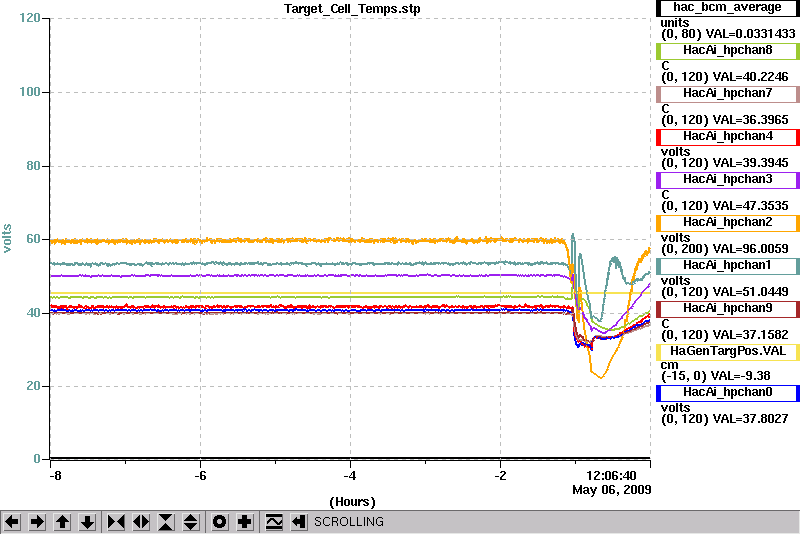Click the 120 y-axis tick label
Viewport: 800px width, 534px height.
[x=30, y=18]
